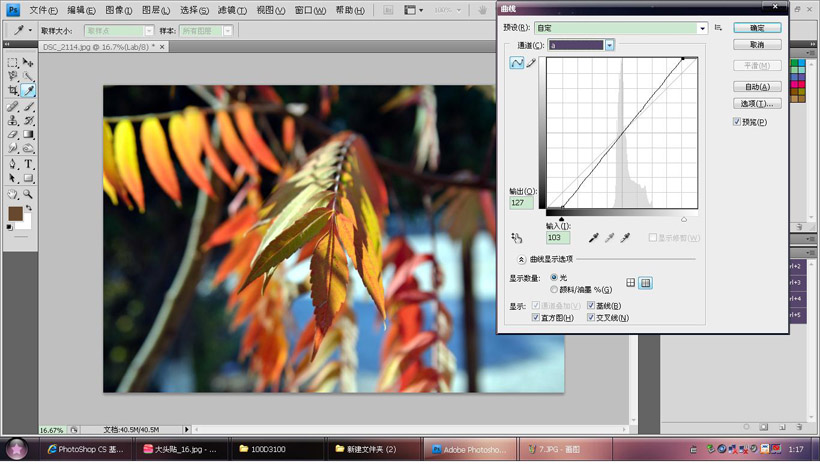Toggle the 直方图(H) checkbox
820x467 pixels.
coord(536,317)
